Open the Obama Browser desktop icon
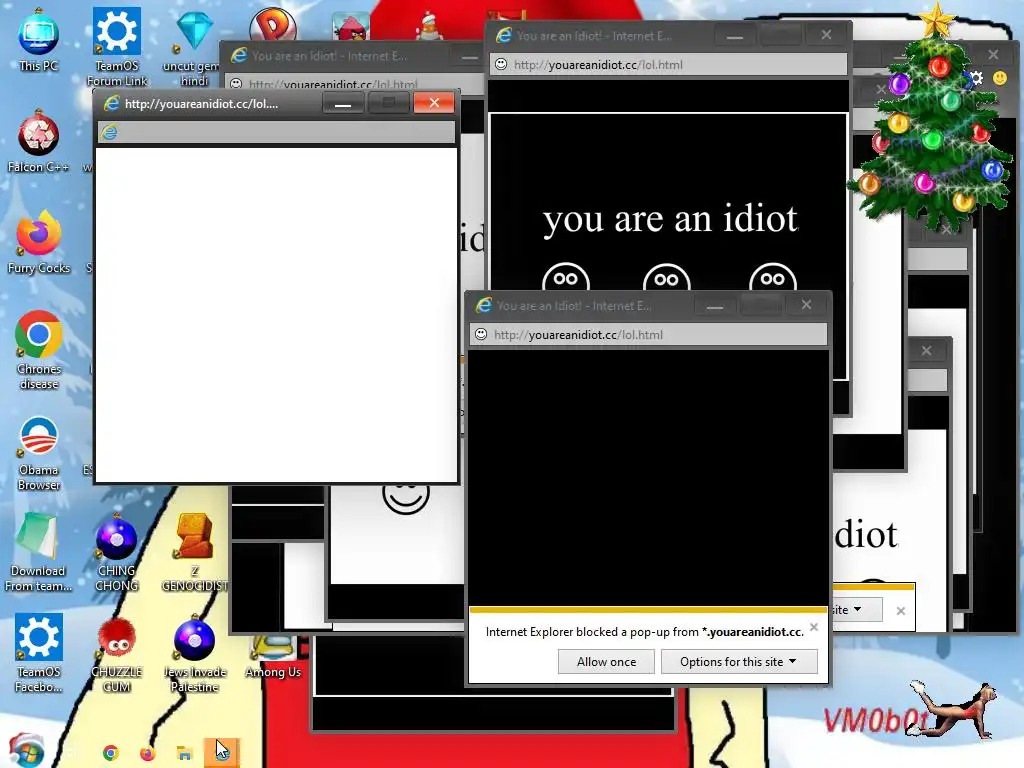This screenshot has width=1024, height=768. pos(39,453)
